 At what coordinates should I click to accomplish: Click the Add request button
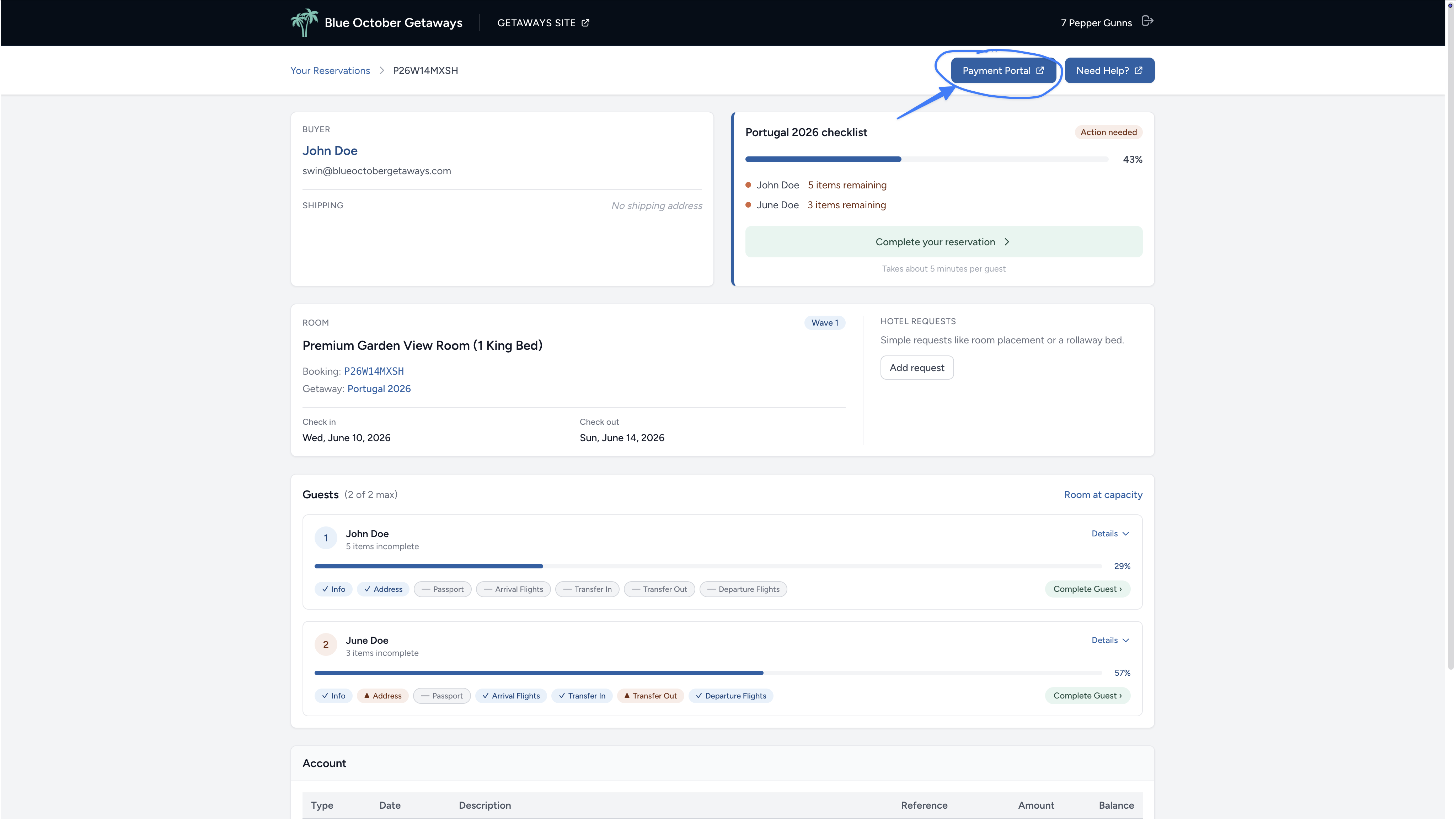pos(917,368)
